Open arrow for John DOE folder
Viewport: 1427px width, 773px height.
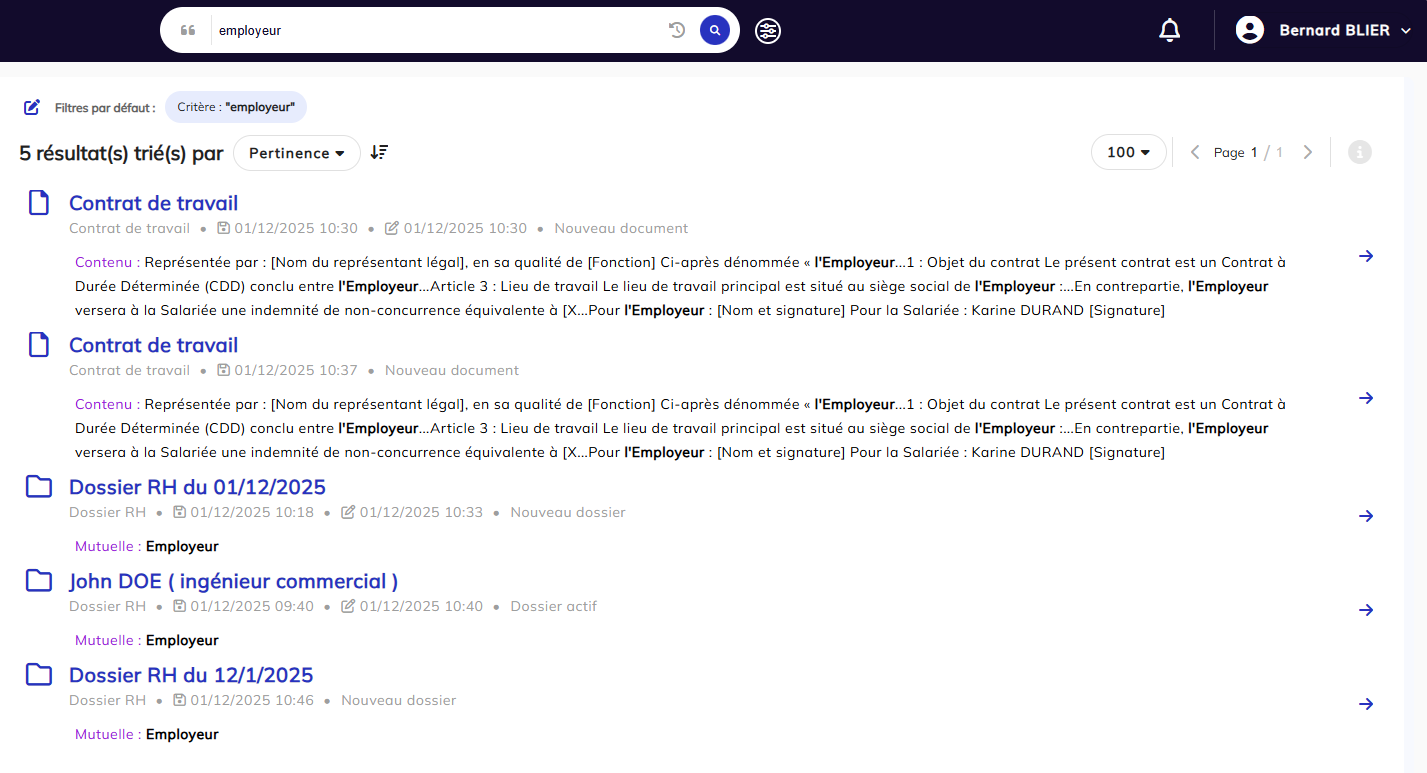point(1366,610)
